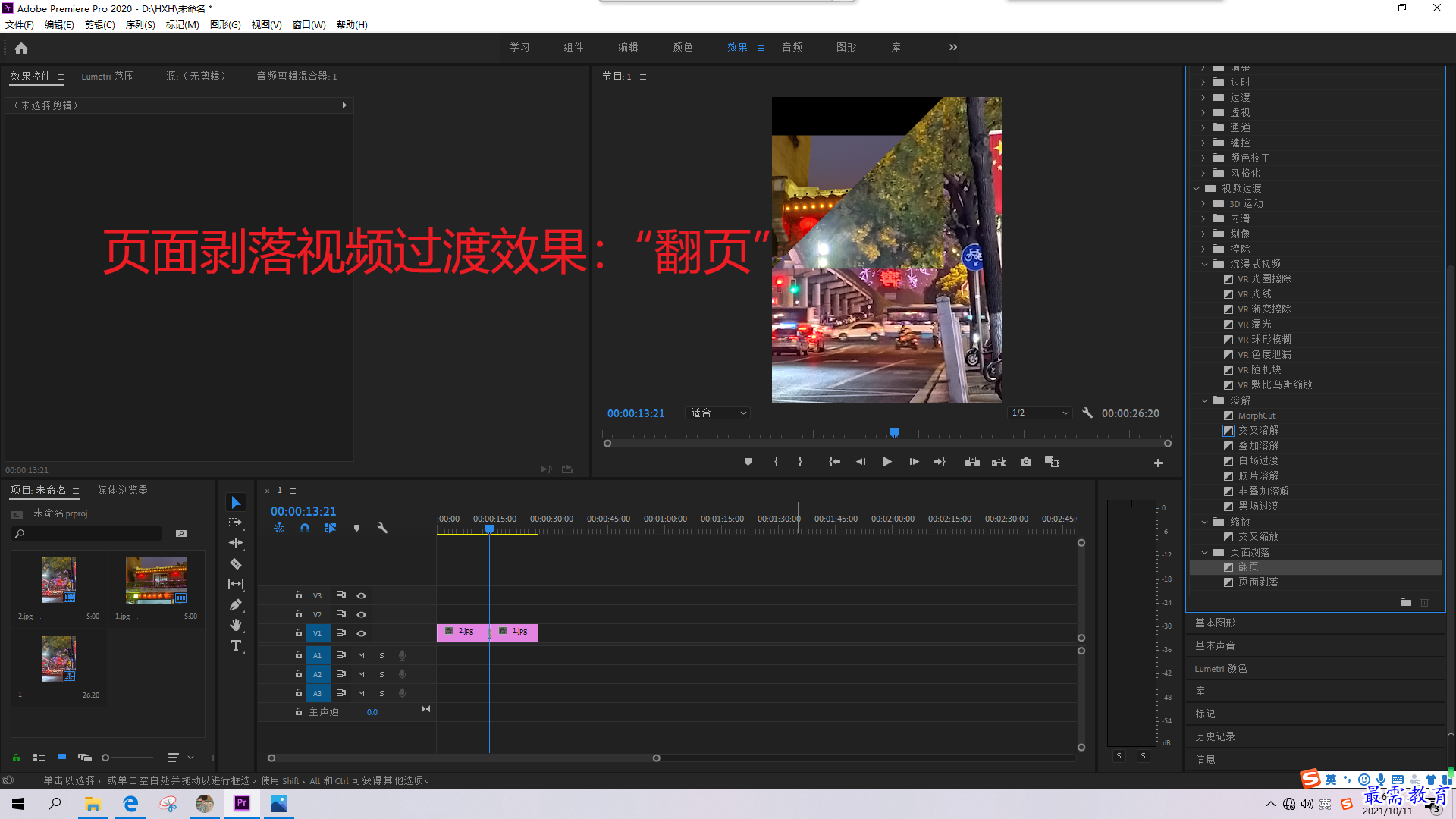
Task: Toggle V1 track targeting
Action: click(318, 633)
